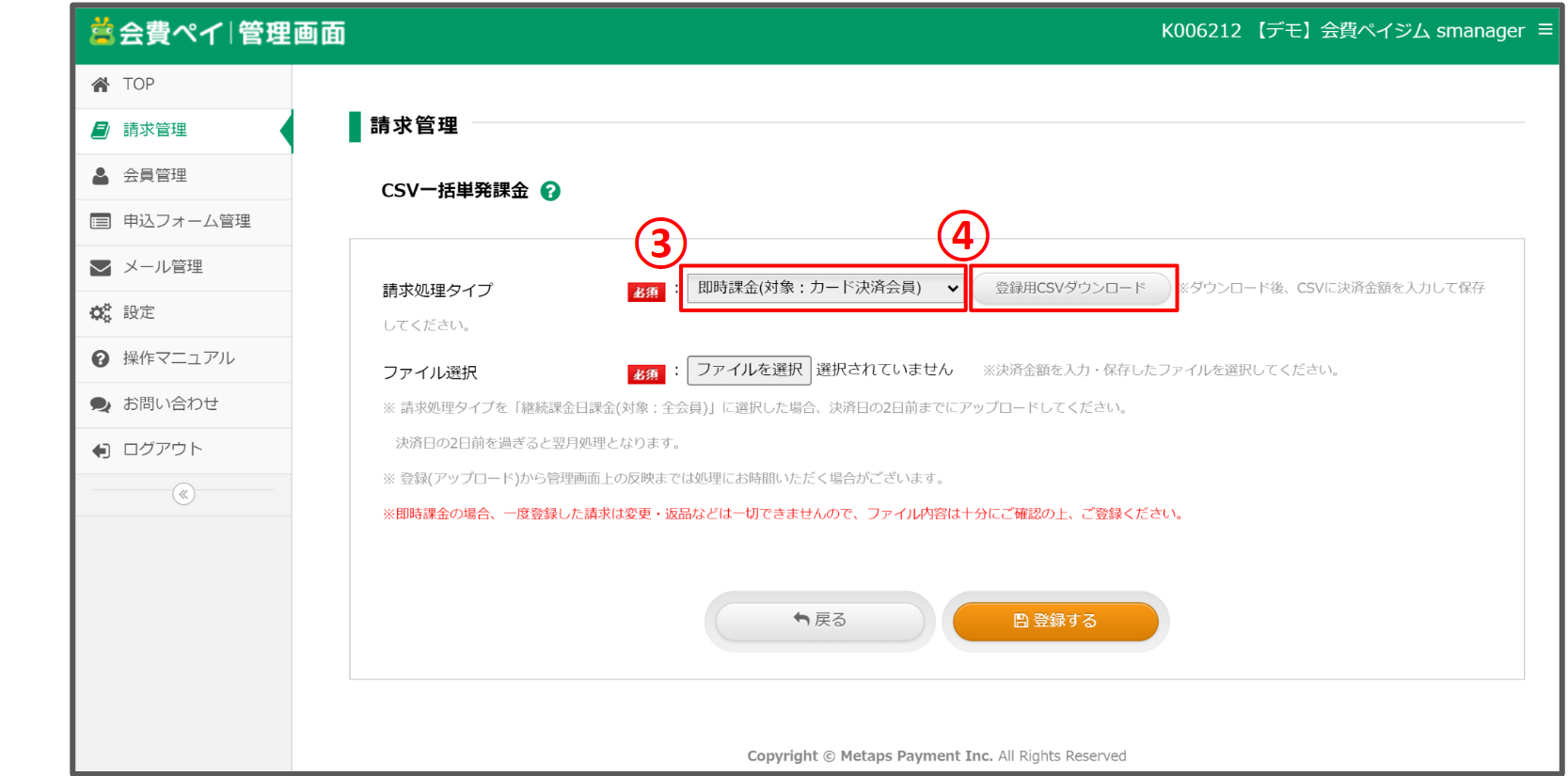The height and width of the screenshot is (776, 1568).
Task: Click the green help icon beside CSV一括単発課金
Action: pos(550,191)
